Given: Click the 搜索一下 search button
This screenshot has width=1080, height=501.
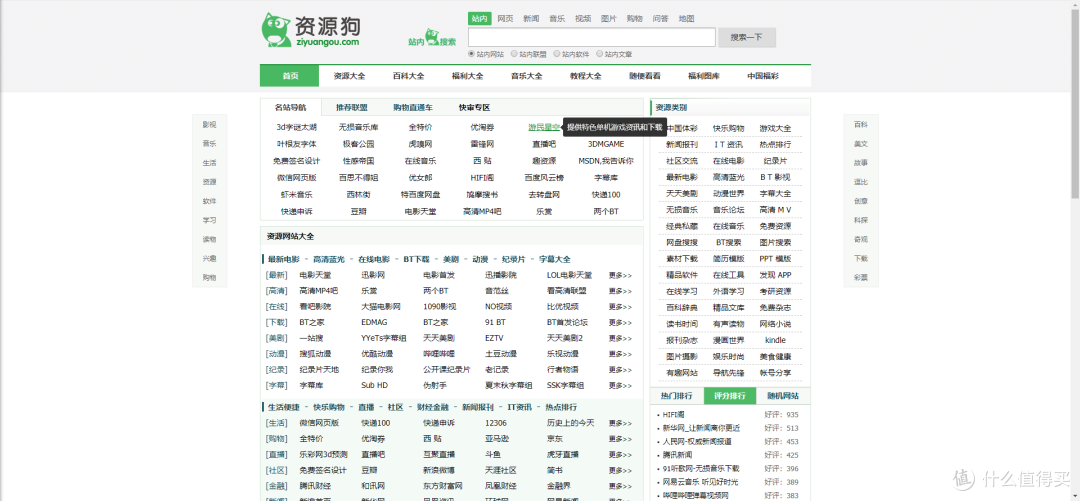Looking at the screenshot, I should click(747, 37).
